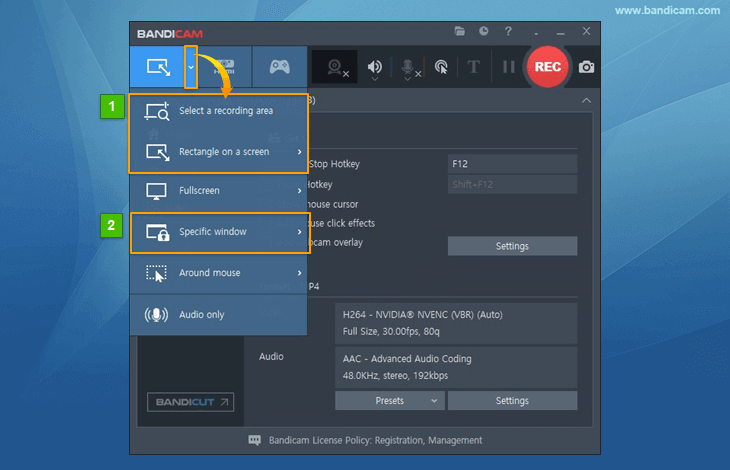Image resolution: width=730 pixels, height=470 pixels.
Task: Switch to HDMI device recording mode
Action: click(x=224, y=67)
